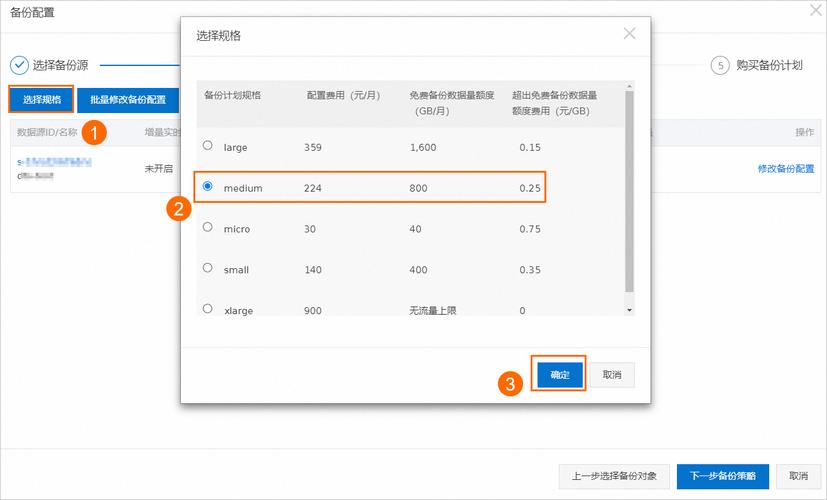Click the quota cell 800

pyautogui.click(x=418, y=188)
